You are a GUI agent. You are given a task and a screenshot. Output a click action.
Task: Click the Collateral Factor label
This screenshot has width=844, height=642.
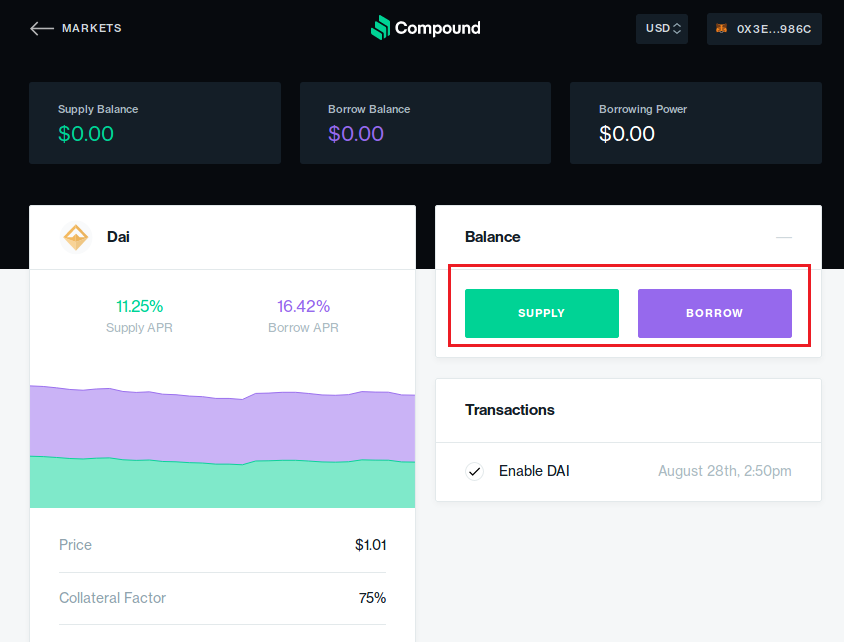pos(112,598)
